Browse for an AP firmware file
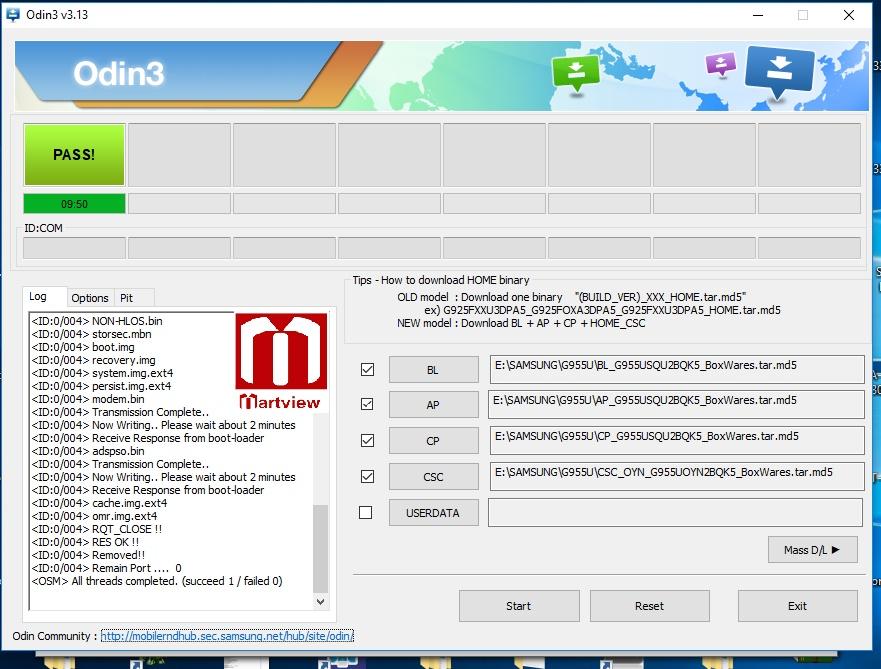The height and width of the screenshot is (669, 881). (433, 405)
